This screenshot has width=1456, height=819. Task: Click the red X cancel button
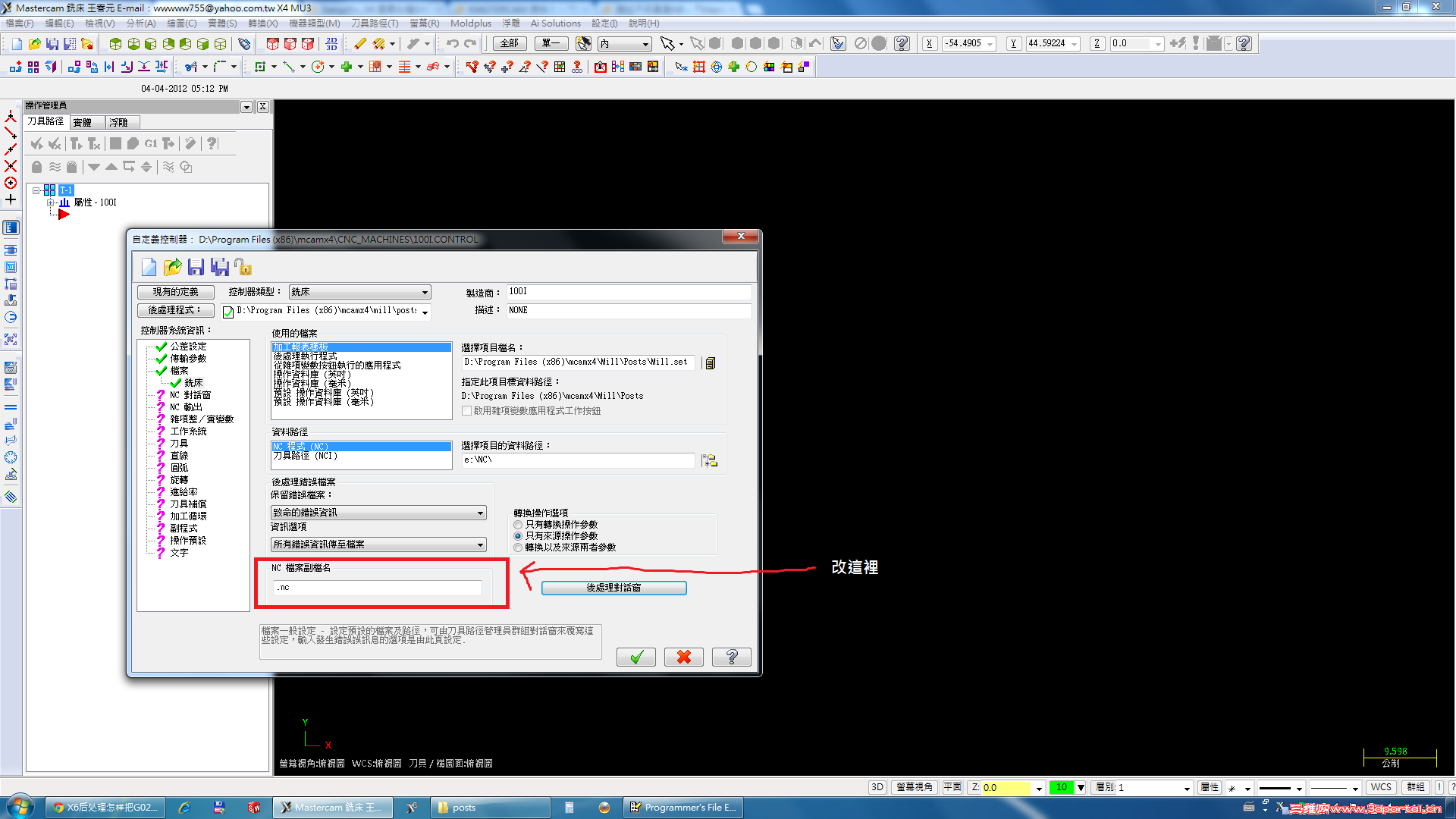683,657
